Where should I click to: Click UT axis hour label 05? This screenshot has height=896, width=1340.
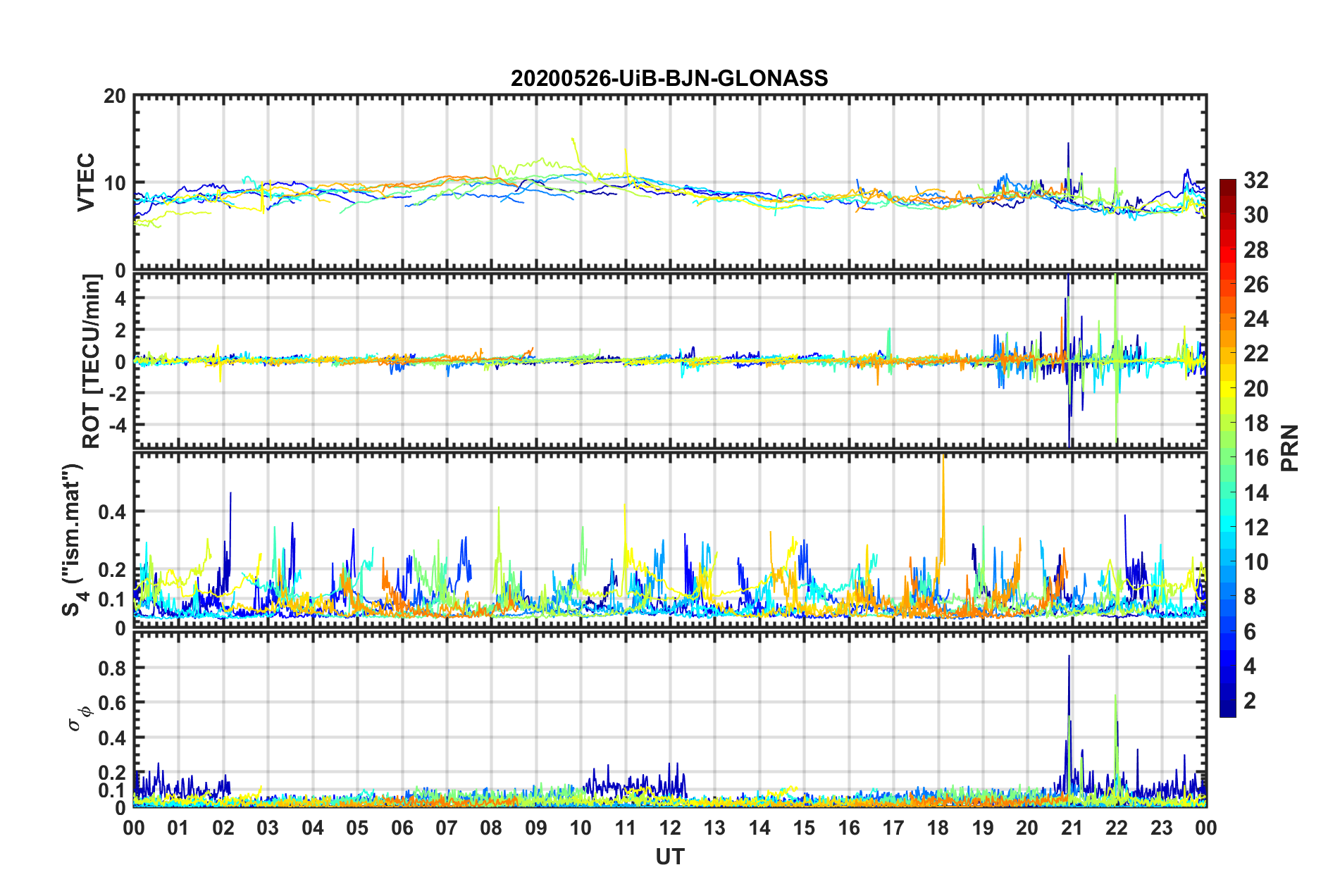(x=357, y=828)
